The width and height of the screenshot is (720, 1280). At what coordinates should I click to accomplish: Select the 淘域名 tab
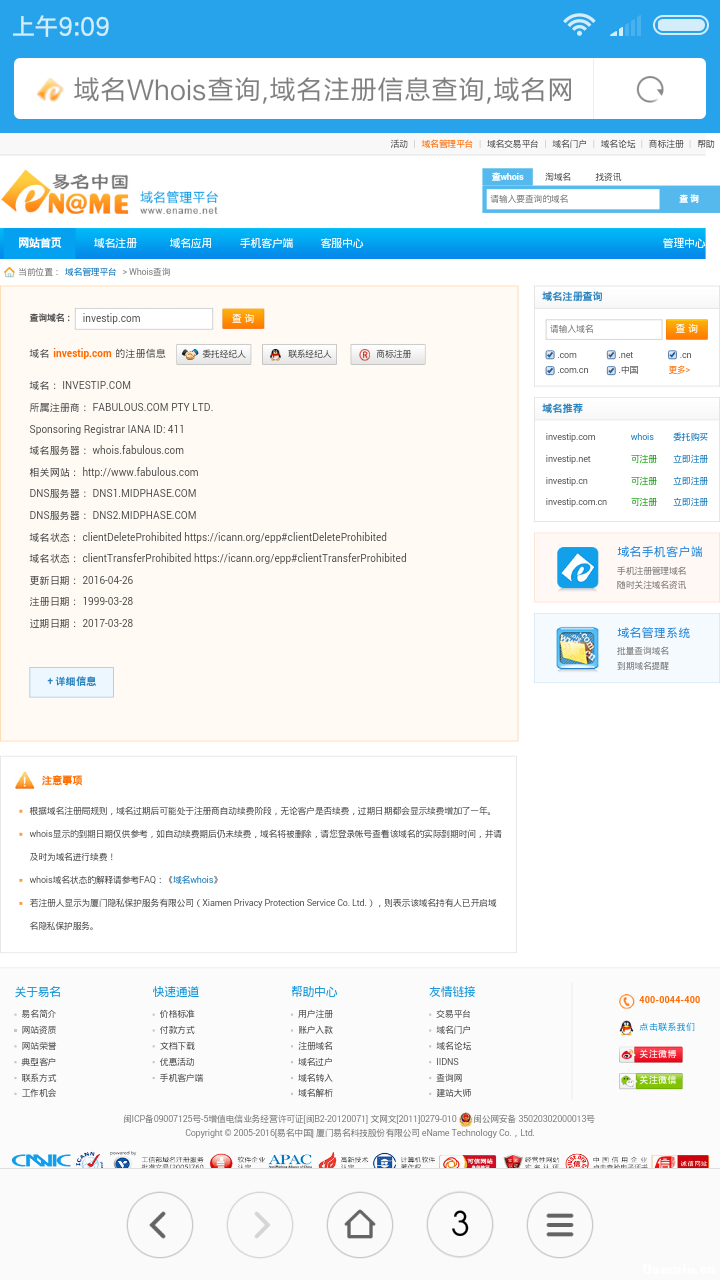coord(558,177)
